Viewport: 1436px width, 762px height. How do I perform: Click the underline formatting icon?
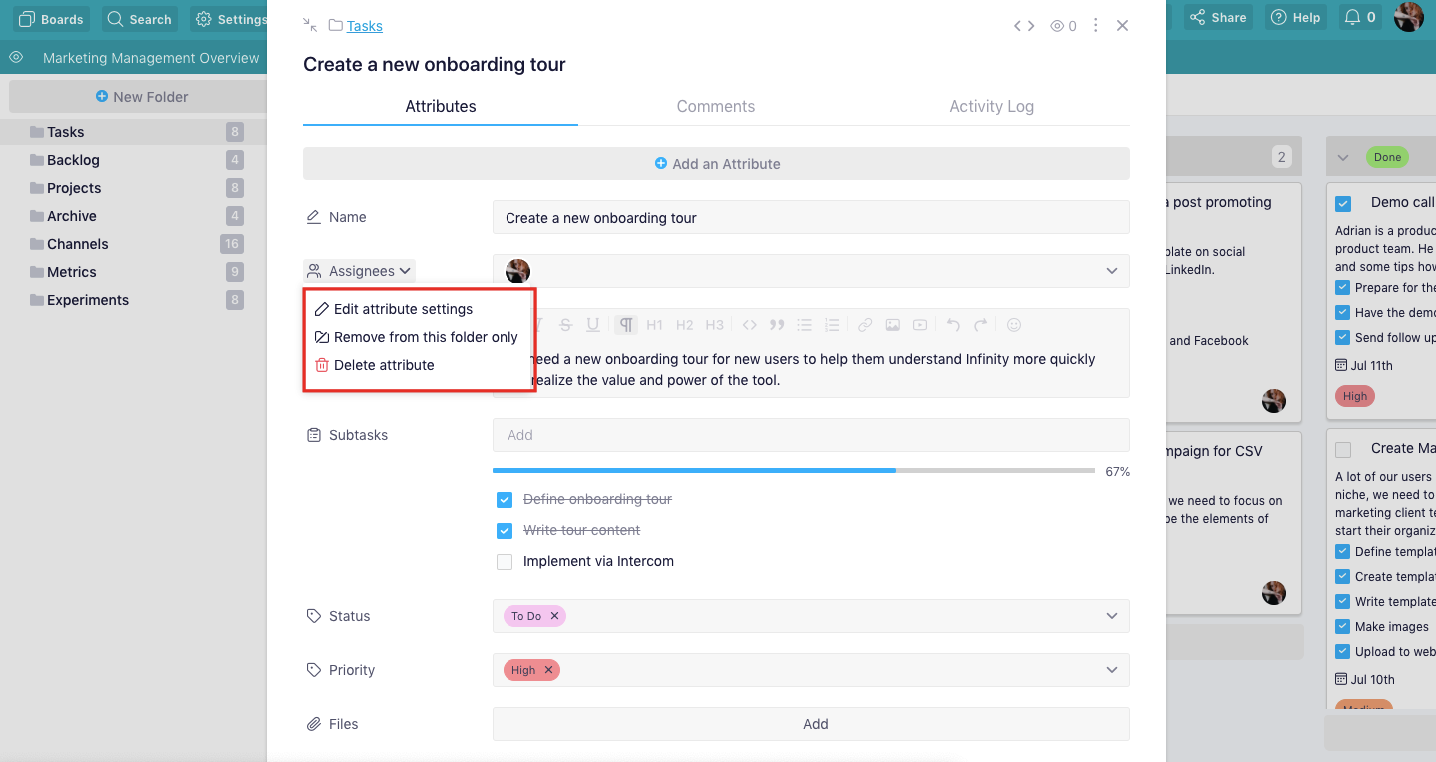pos(593,325)
